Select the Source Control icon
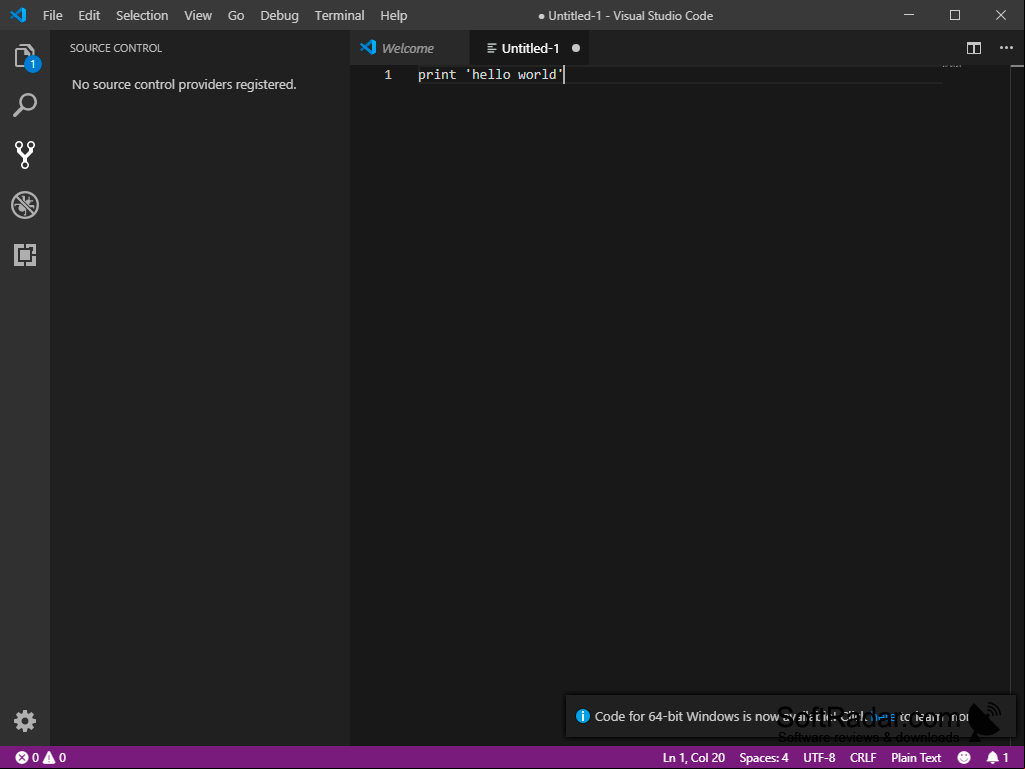The image size is (1025, 769). [x=25, y=155]
